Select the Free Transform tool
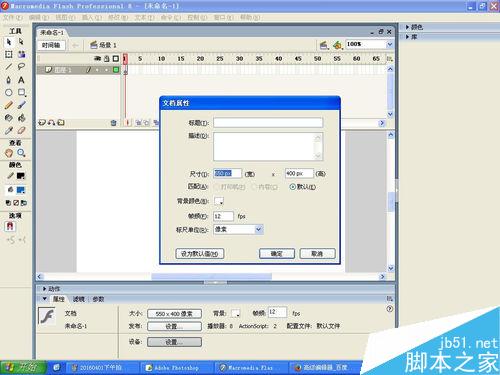The image size is (500, 375). tap(9, 54)
